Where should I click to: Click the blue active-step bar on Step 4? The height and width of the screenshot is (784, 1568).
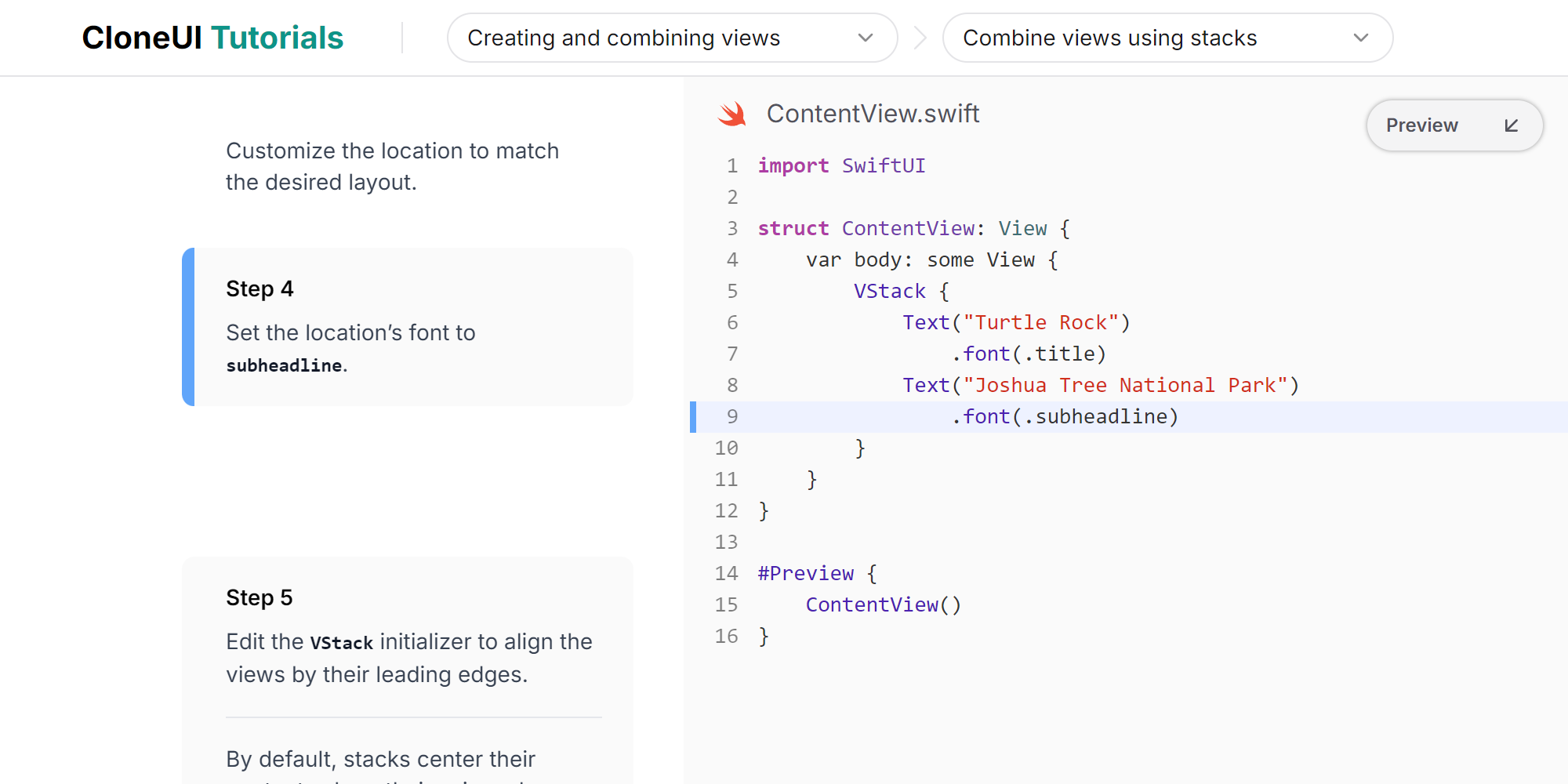click(188, 327)
